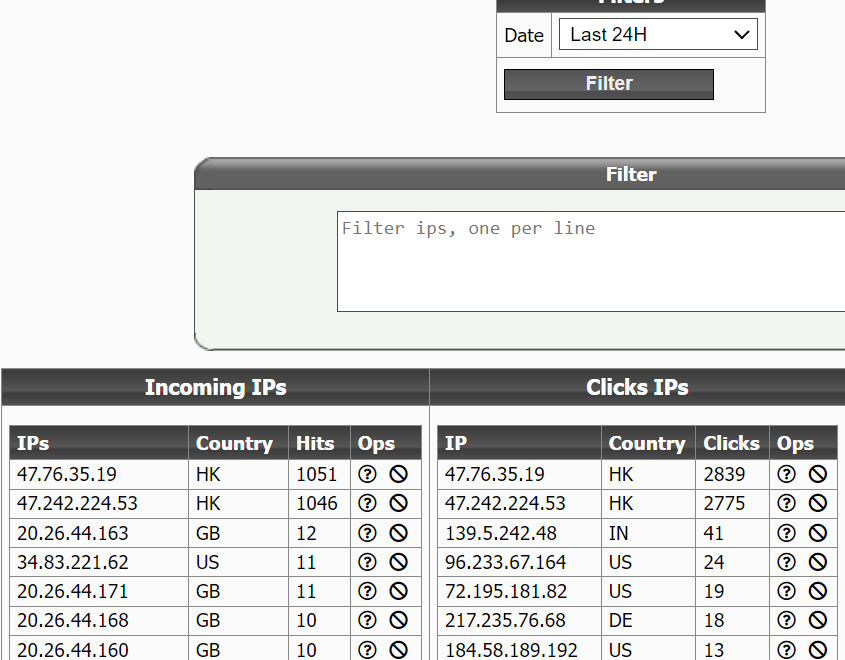Viewport: 845px width, 660px height.
Task: Block incoming IP 34.83.221.62
Action: pos(399,562)
